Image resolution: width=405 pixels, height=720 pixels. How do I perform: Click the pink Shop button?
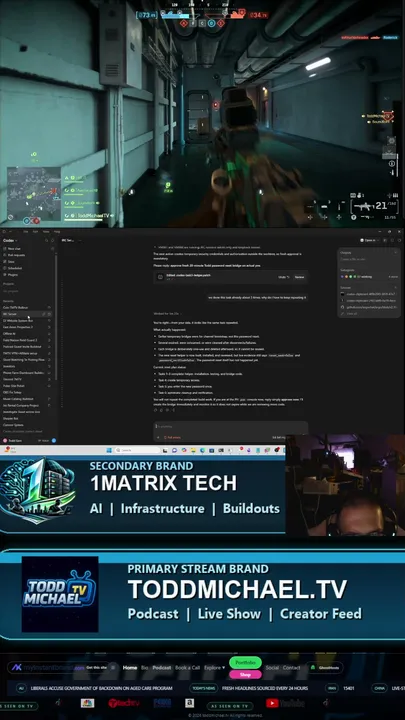(245, 675)
